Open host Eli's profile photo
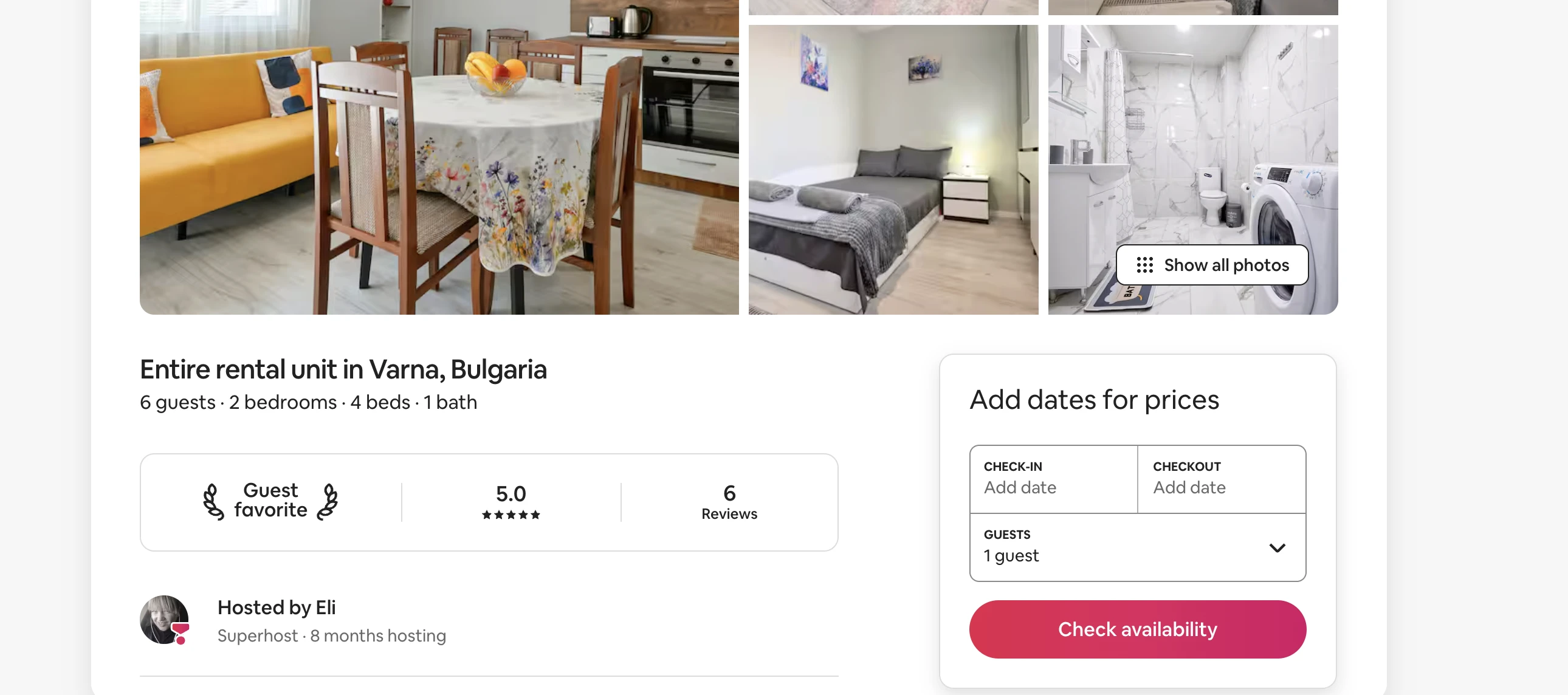The width and height of the screenshot is (1568, 695). (163, 620)
